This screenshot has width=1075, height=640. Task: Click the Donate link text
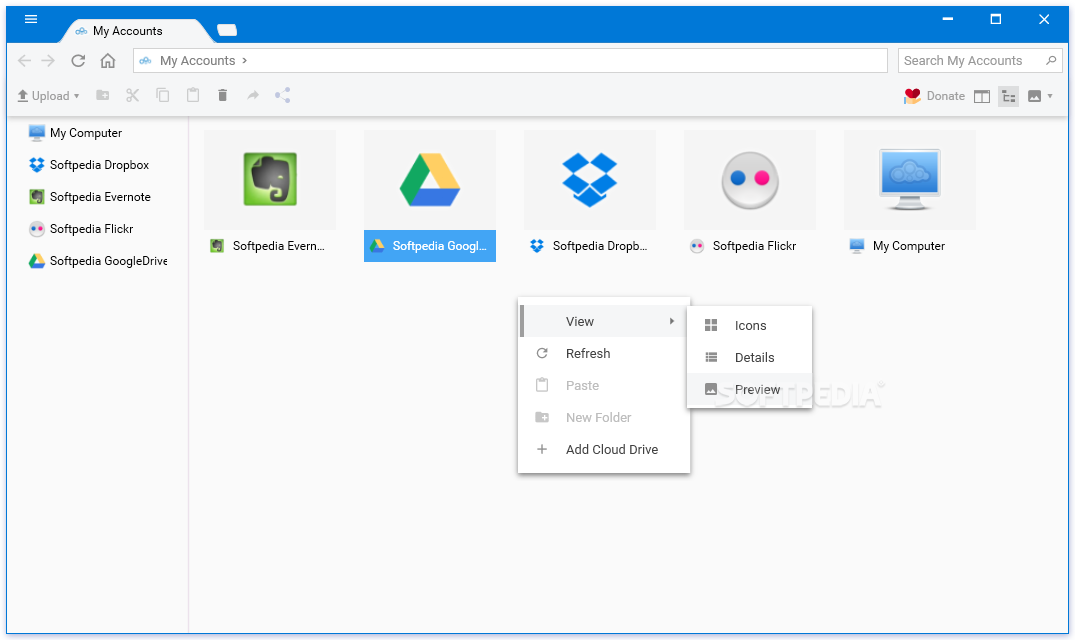(x=945, y=96)
